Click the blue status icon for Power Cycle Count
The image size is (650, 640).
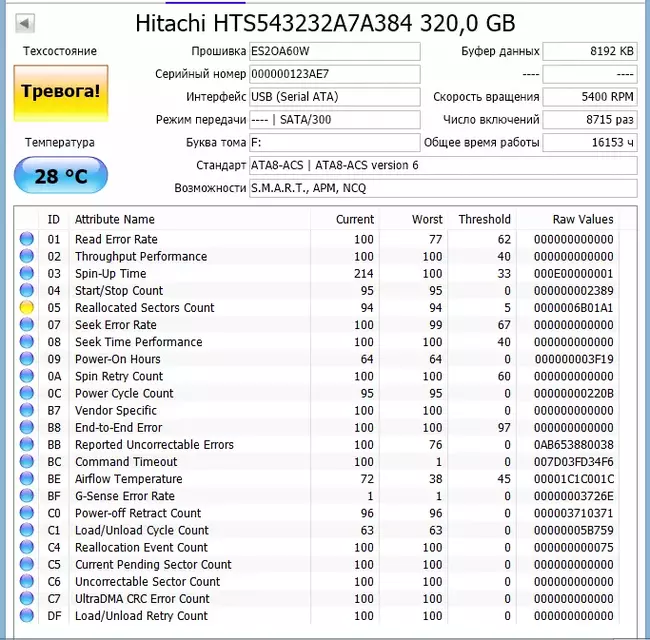pos(27,393)
